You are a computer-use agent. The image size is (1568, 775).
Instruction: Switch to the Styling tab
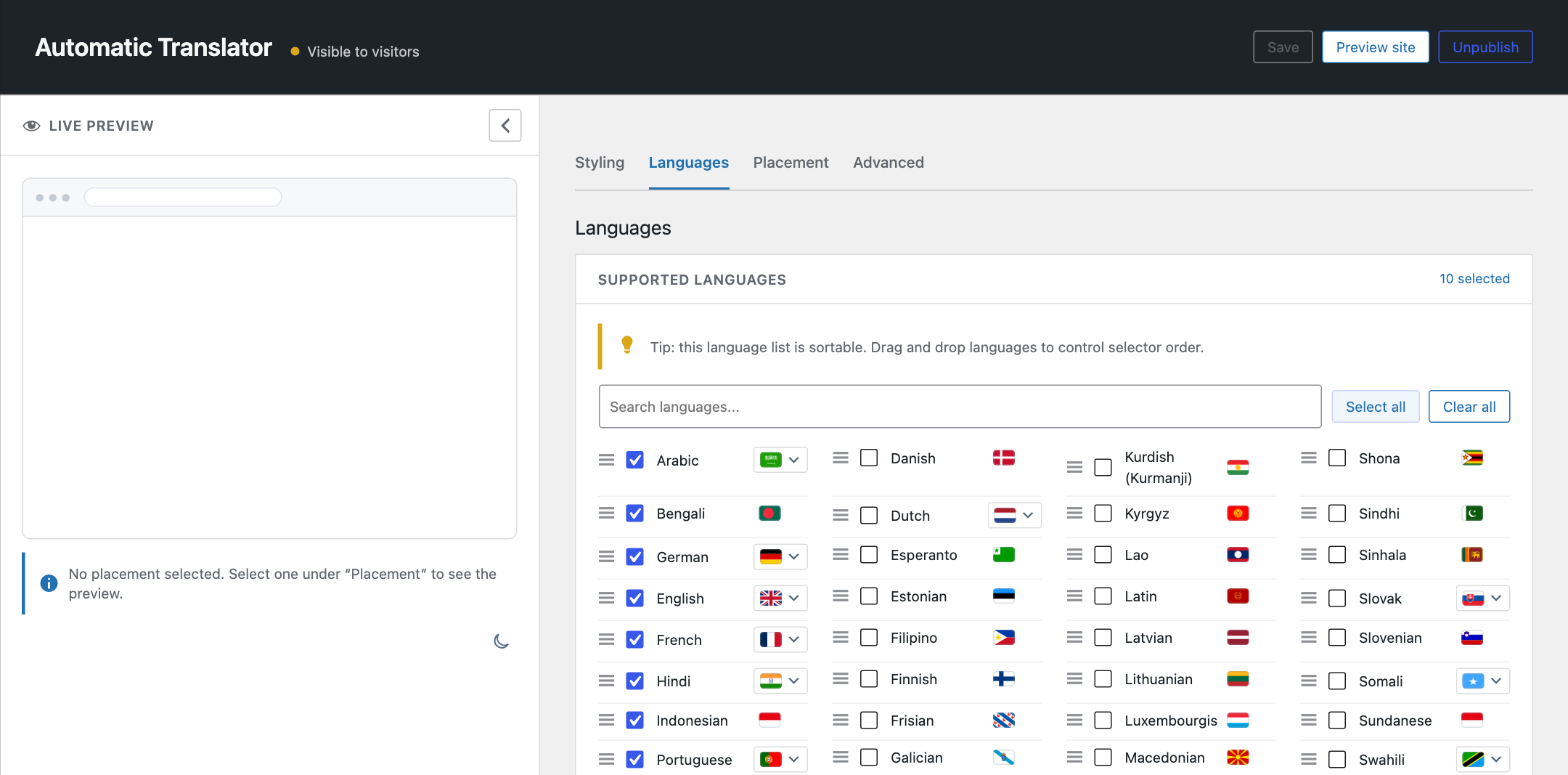[600, 163]
